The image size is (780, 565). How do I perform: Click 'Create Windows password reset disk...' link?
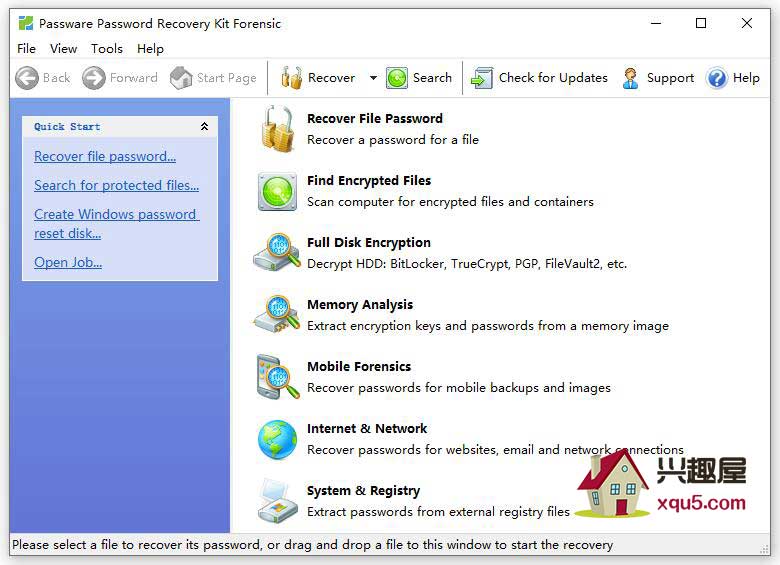click(x=116, y=224)
